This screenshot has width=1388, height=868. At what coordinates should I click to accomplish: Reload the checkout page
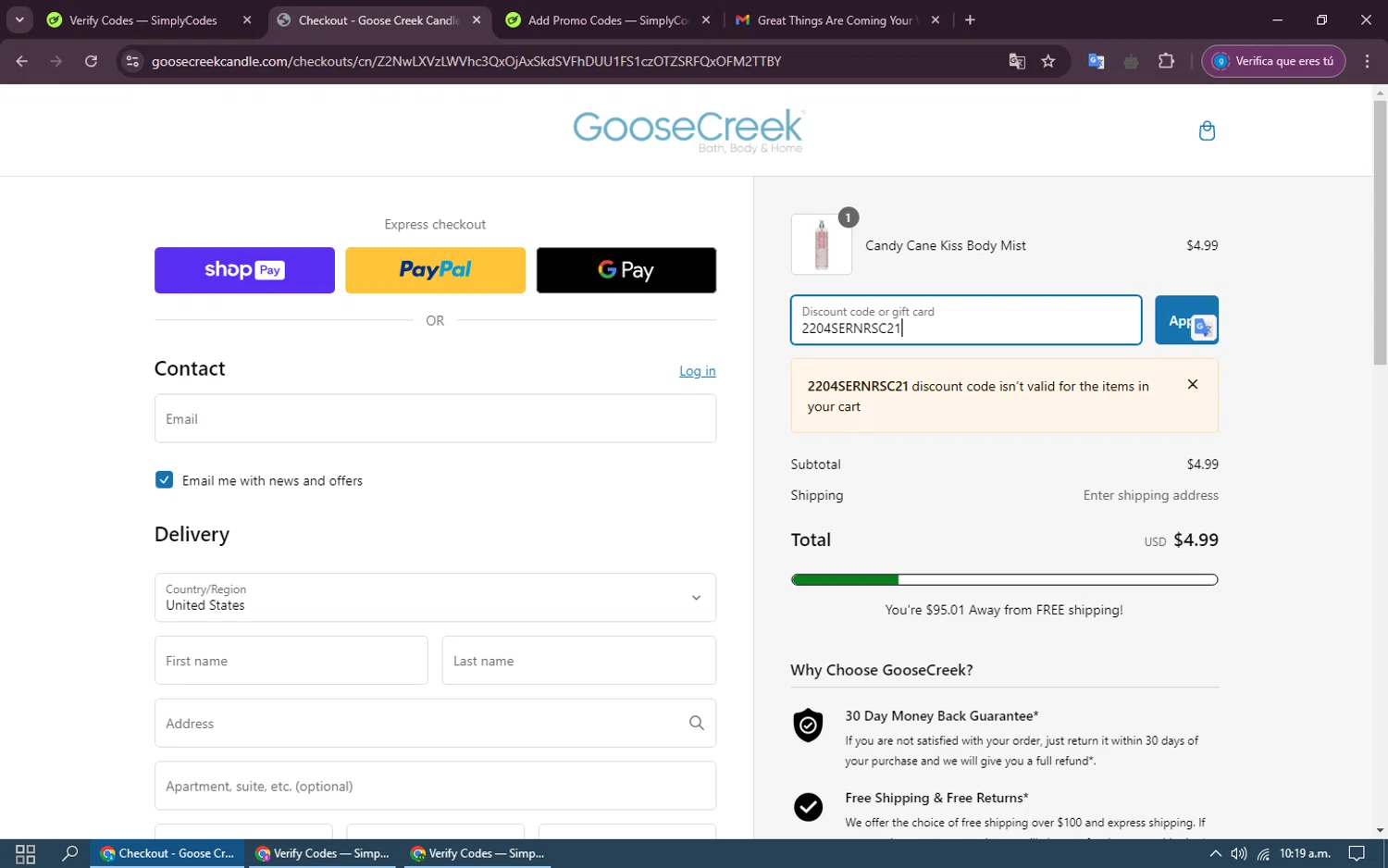click(x=91, y=61)
